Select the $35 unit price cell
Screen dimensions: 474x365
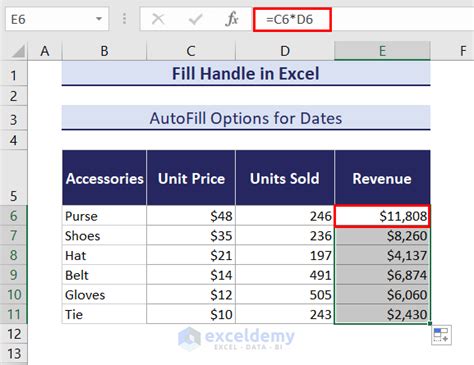191,235
